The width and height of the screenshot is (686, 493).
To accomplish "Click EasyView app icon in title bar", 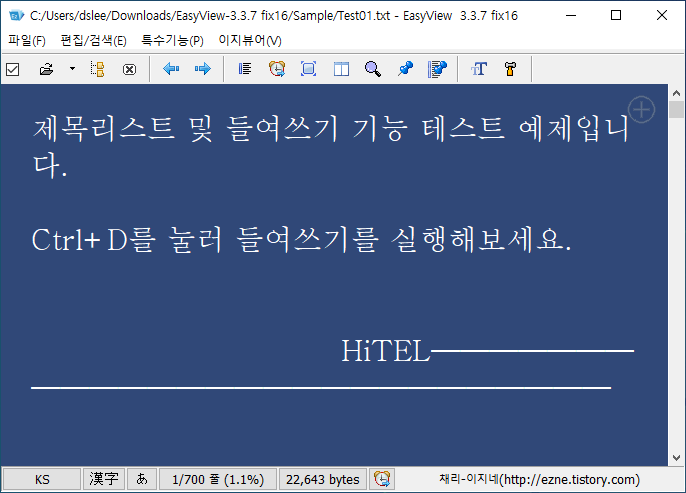I will 16,16.
